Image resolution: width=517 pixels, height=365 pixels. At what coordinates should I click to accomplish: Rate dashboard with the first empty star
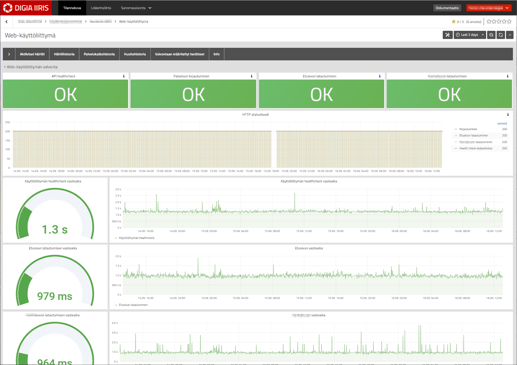click(489, 21)
